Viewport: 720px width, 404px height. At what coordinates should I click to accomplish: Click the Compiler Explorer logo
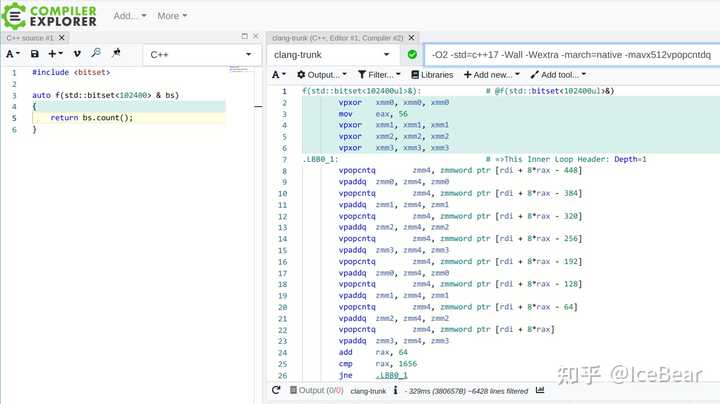point(48,16)
